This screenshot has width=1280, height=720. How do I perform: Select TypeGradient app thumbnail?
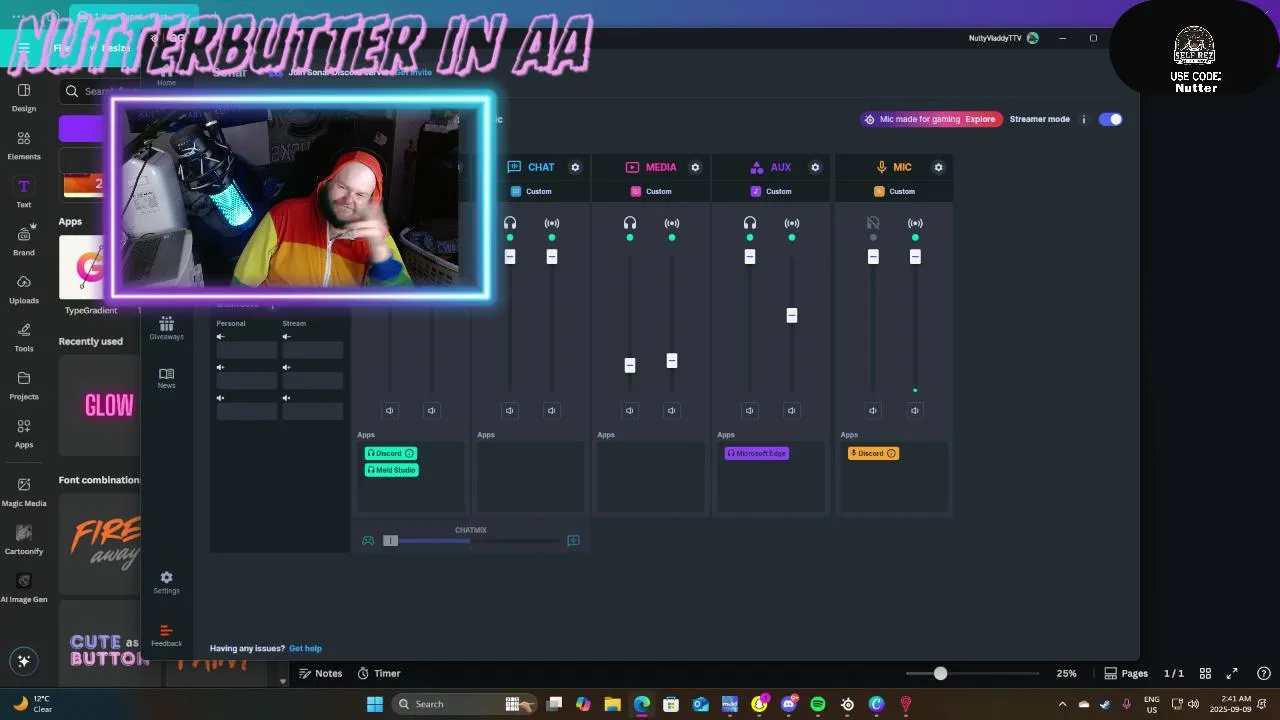91,268
